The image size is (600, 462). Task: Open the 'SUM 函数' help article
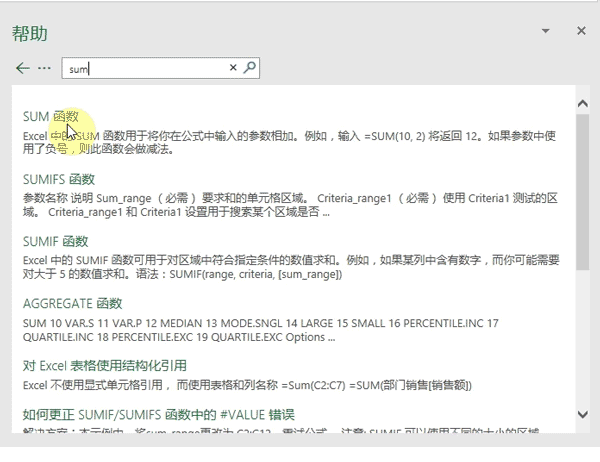click(51, 116)
